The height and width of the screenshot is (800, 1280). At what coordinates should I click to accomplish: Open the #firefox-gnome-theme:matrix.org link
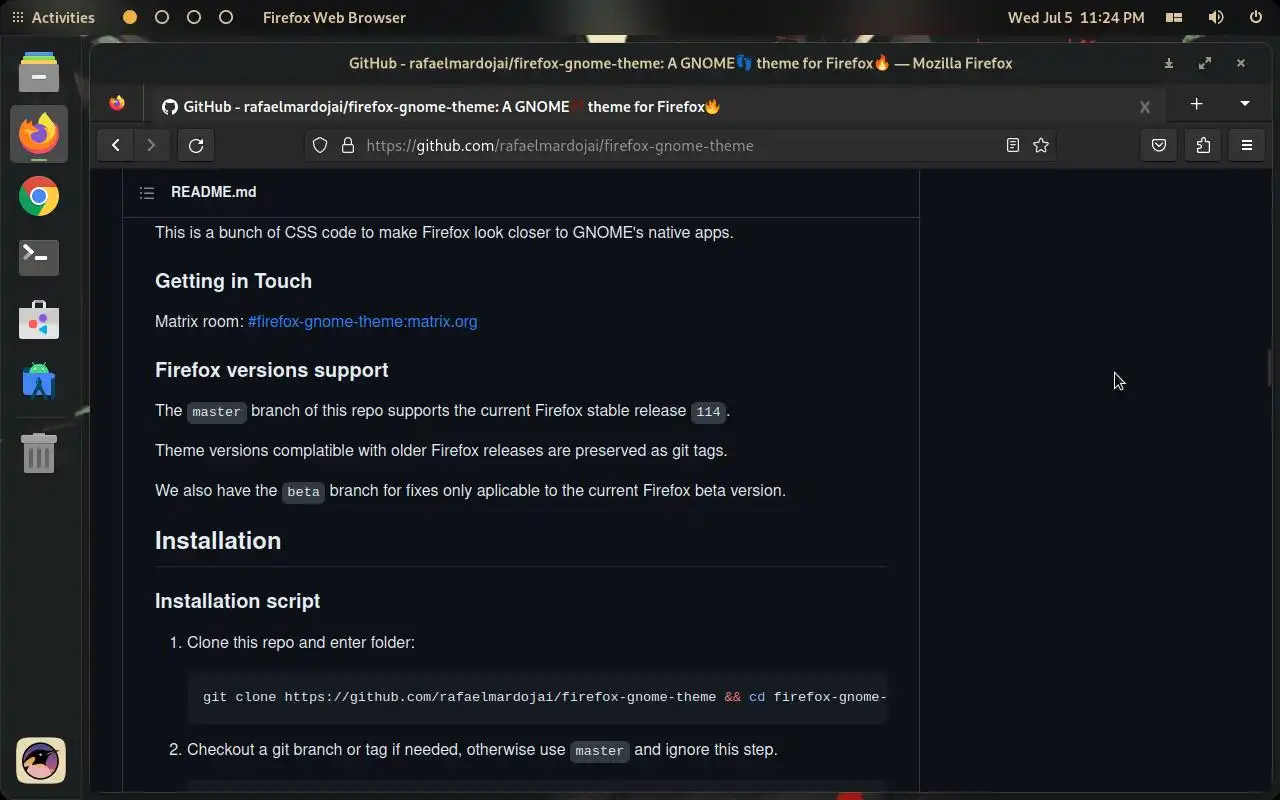point(362,321)
